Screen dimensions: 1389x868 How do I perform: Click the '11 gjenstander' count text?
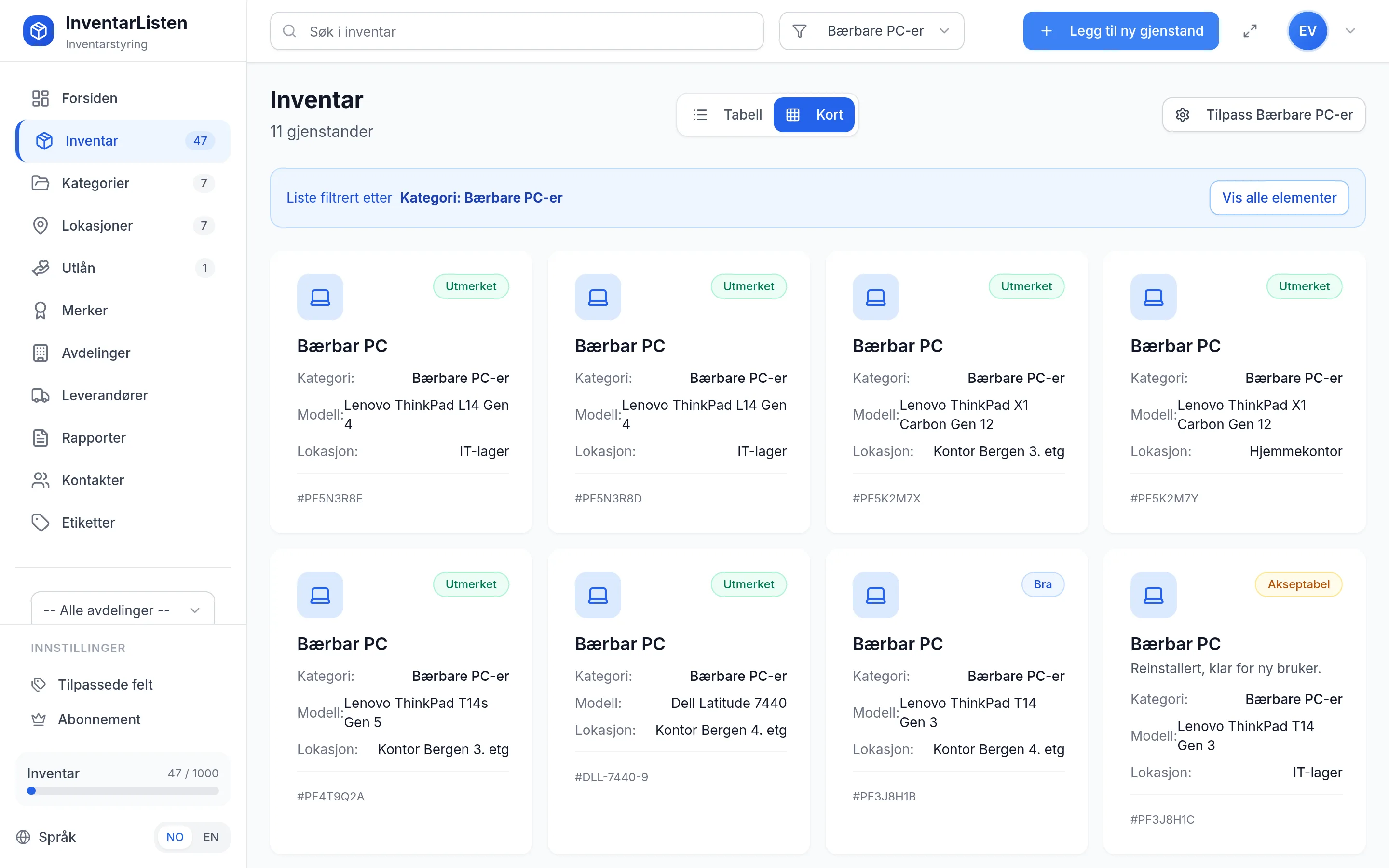coord(321,132)
